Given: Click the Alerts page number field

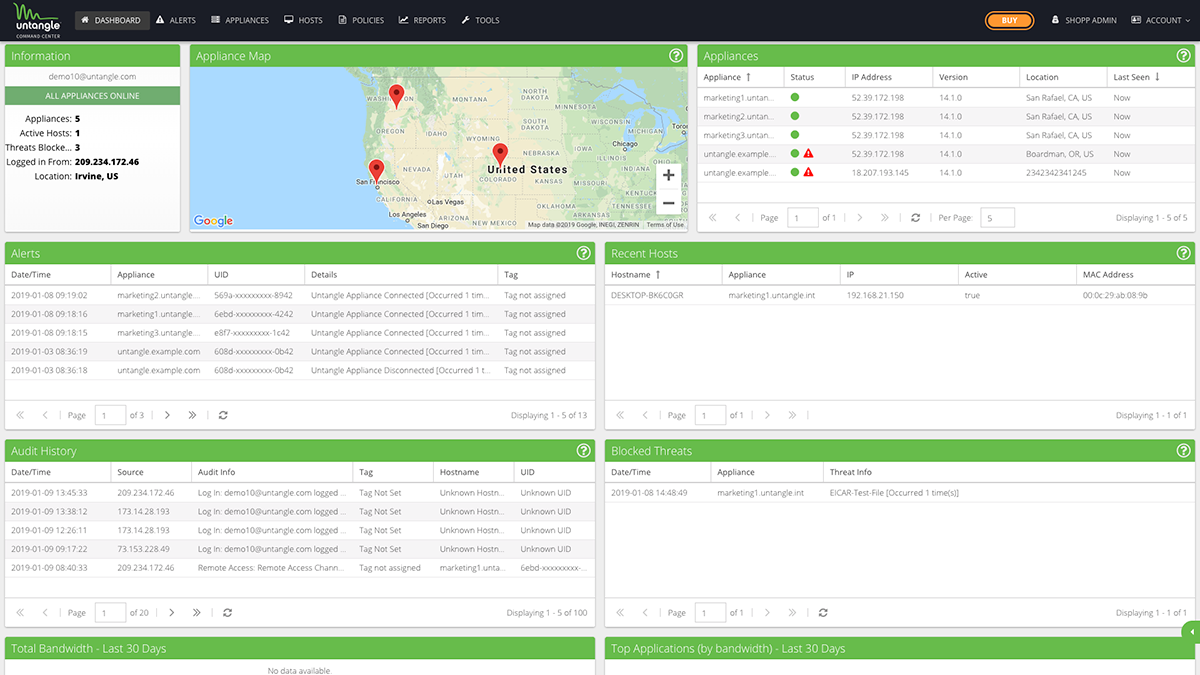Looking at the screenshot, I should 110,415.
